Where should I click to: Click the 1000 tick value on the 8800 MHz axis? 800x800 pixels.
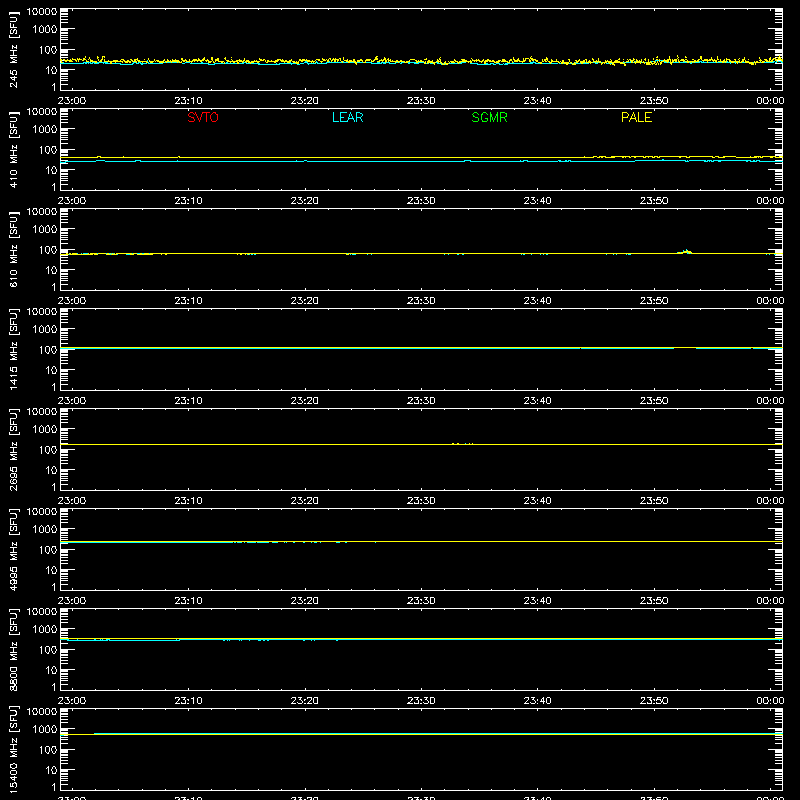[x=45, y=630]
